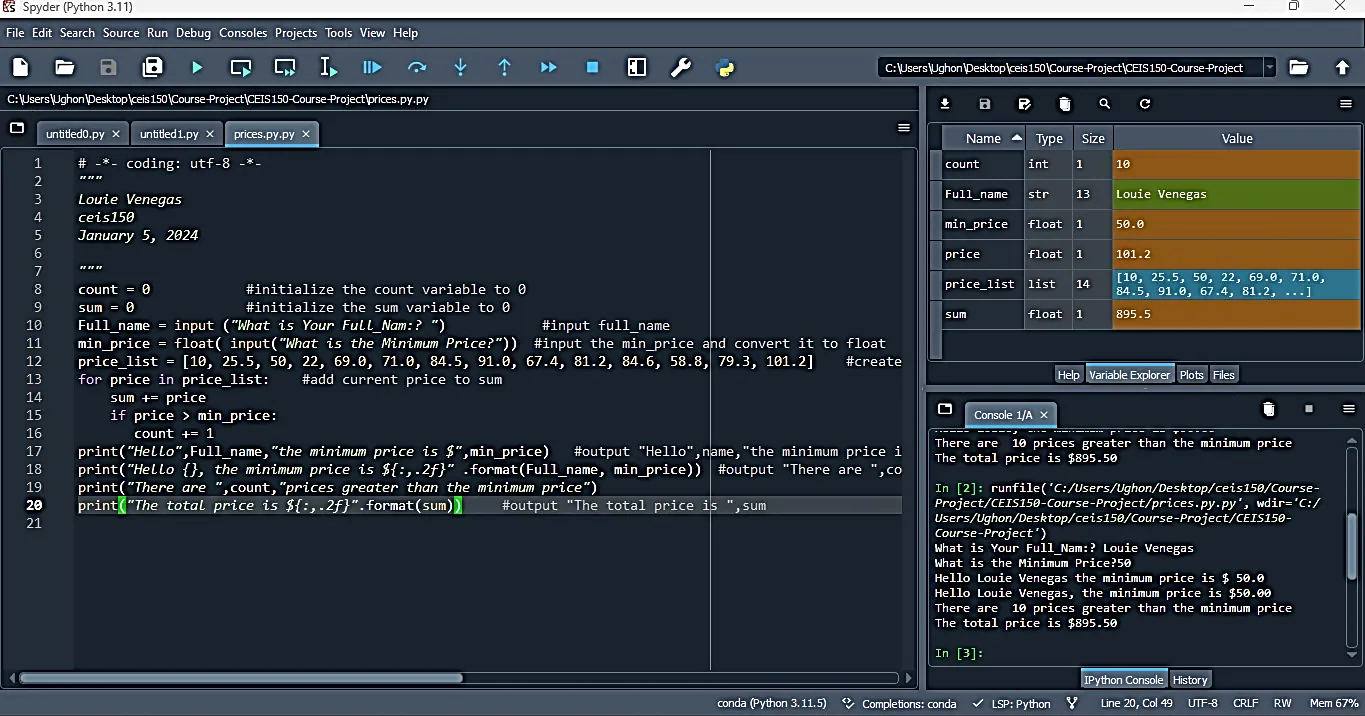Save Variable Explorer data
The height and width of the screenshot is (716, 1365).
coord(985,104)
